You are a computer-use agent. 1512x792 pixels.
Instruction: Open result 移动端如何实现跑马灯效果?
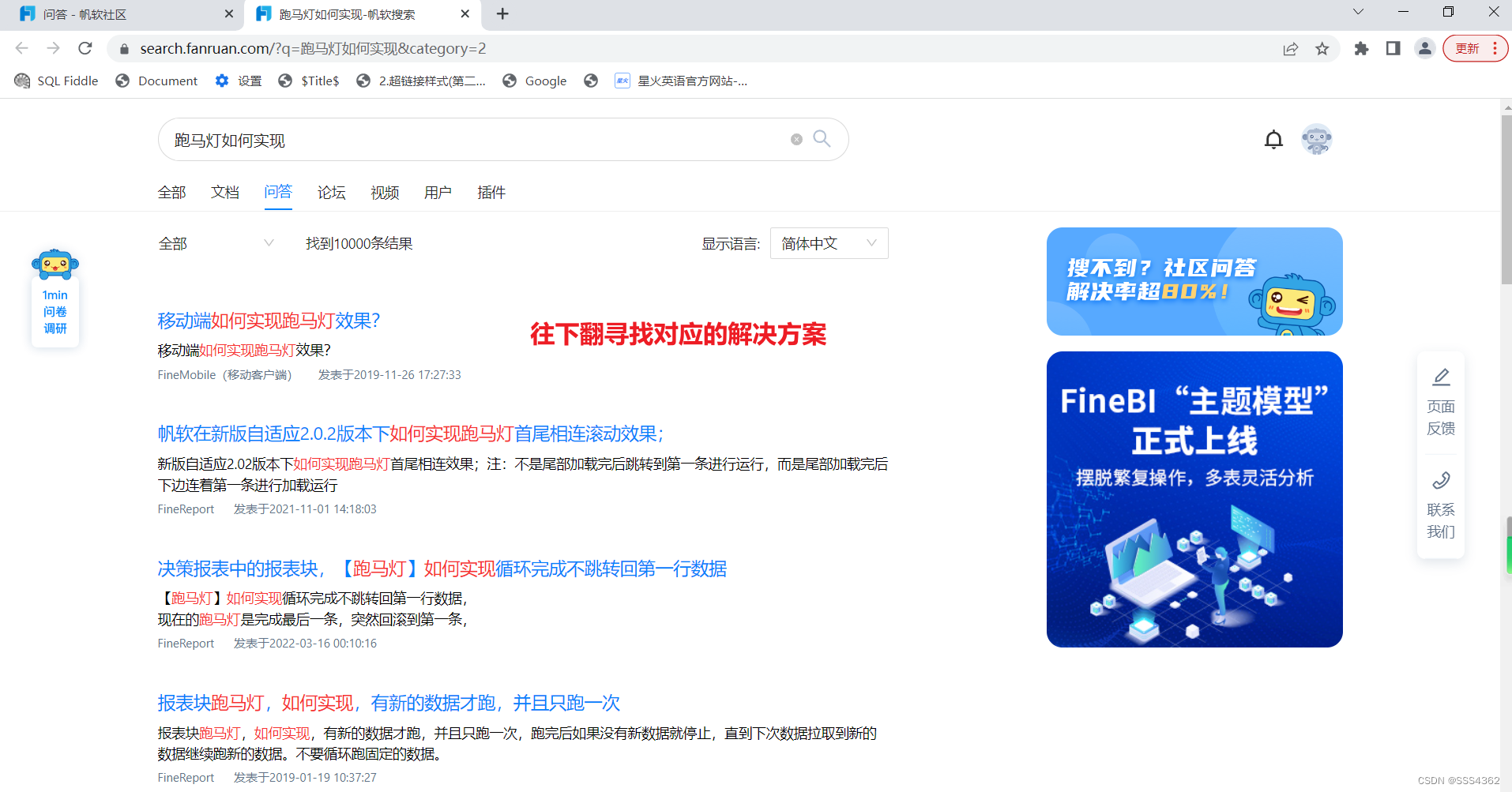269,321
